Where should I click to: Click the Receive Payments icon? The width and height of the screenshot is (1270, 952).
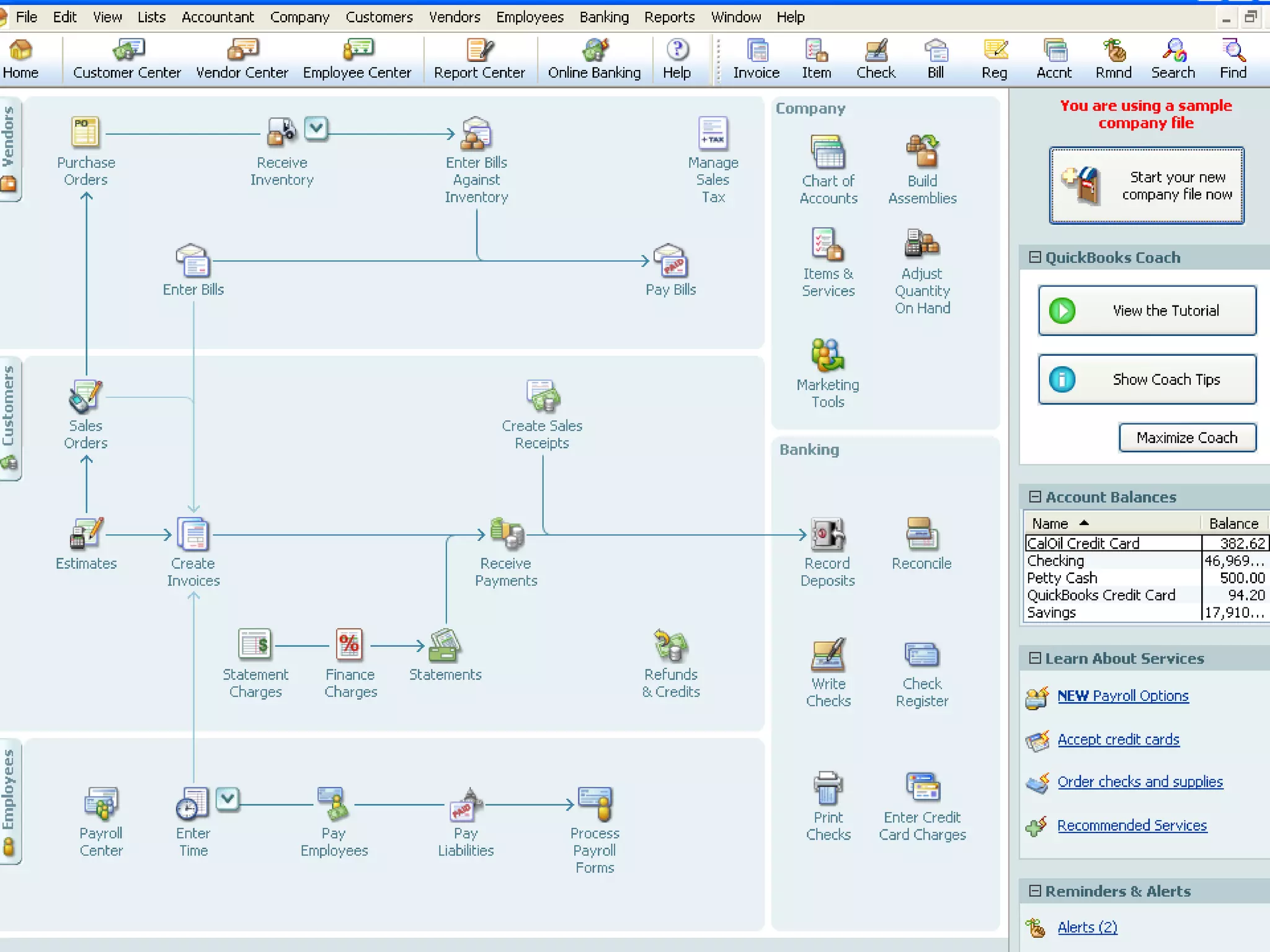tap(506, 534)
